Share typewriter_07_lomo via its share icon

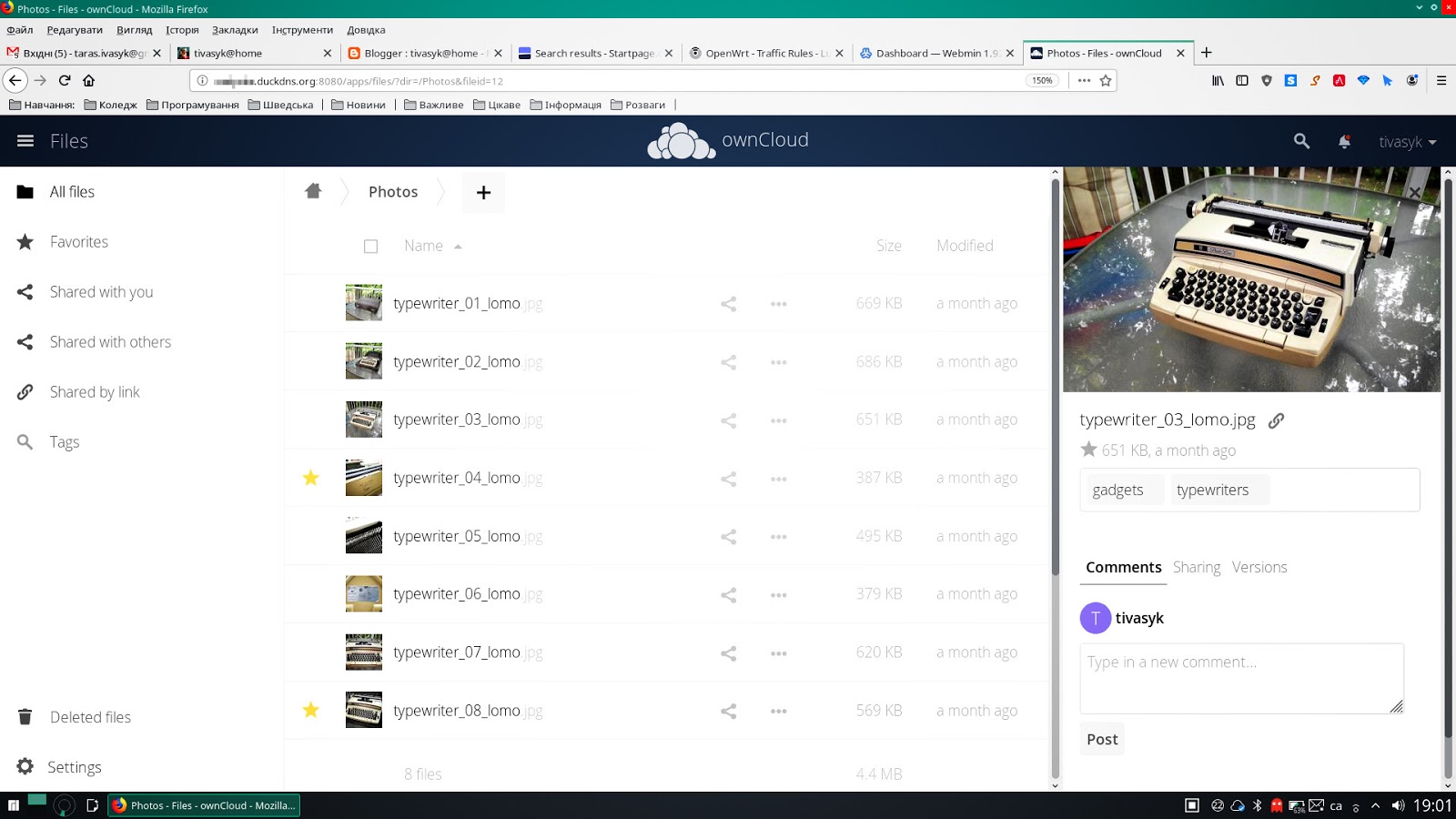728,653
